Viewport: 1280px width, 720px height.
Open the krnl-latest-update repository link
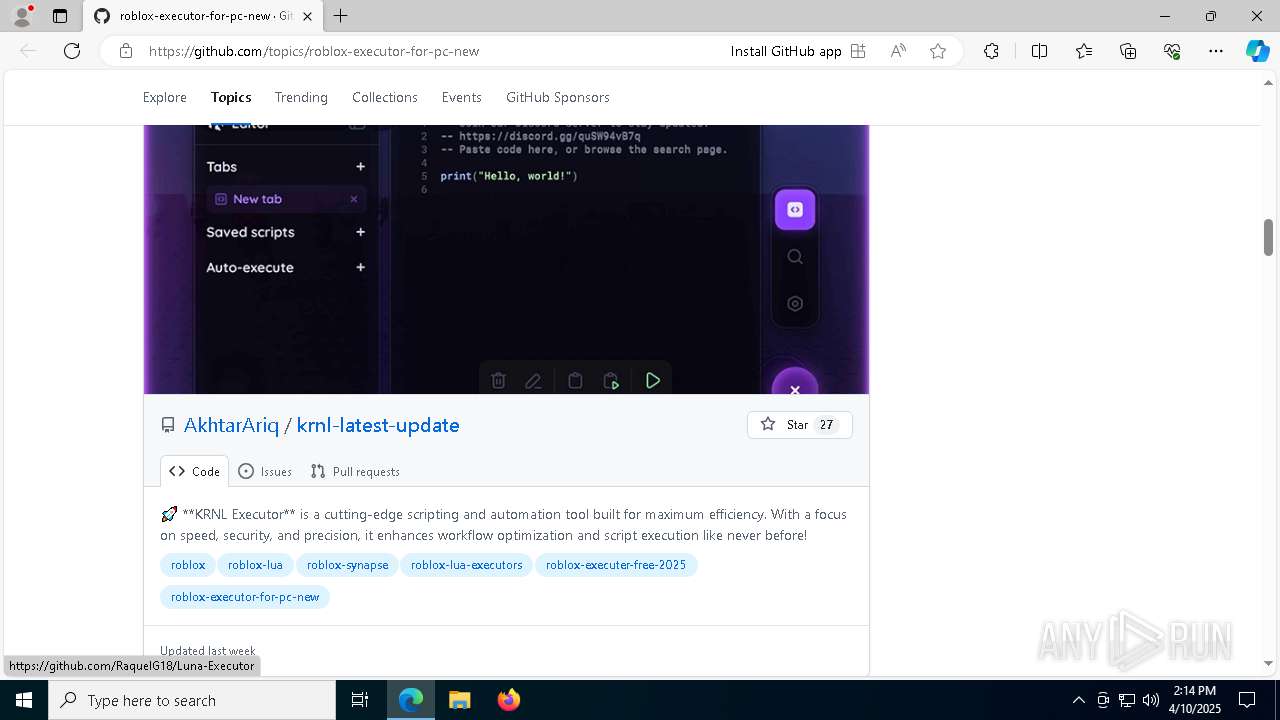[x=378, y=425]
